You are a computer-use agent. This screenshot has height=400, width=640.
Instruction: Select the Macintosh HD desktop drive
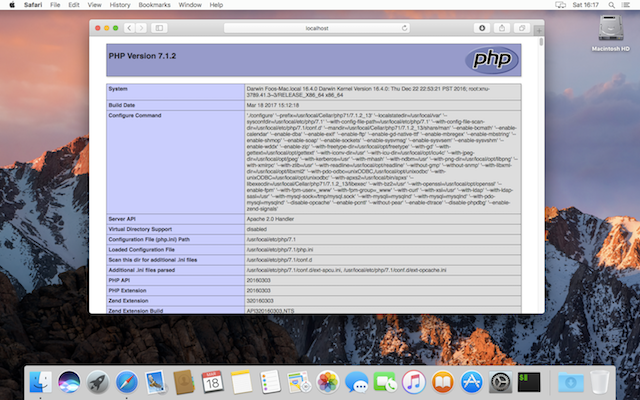611,33
